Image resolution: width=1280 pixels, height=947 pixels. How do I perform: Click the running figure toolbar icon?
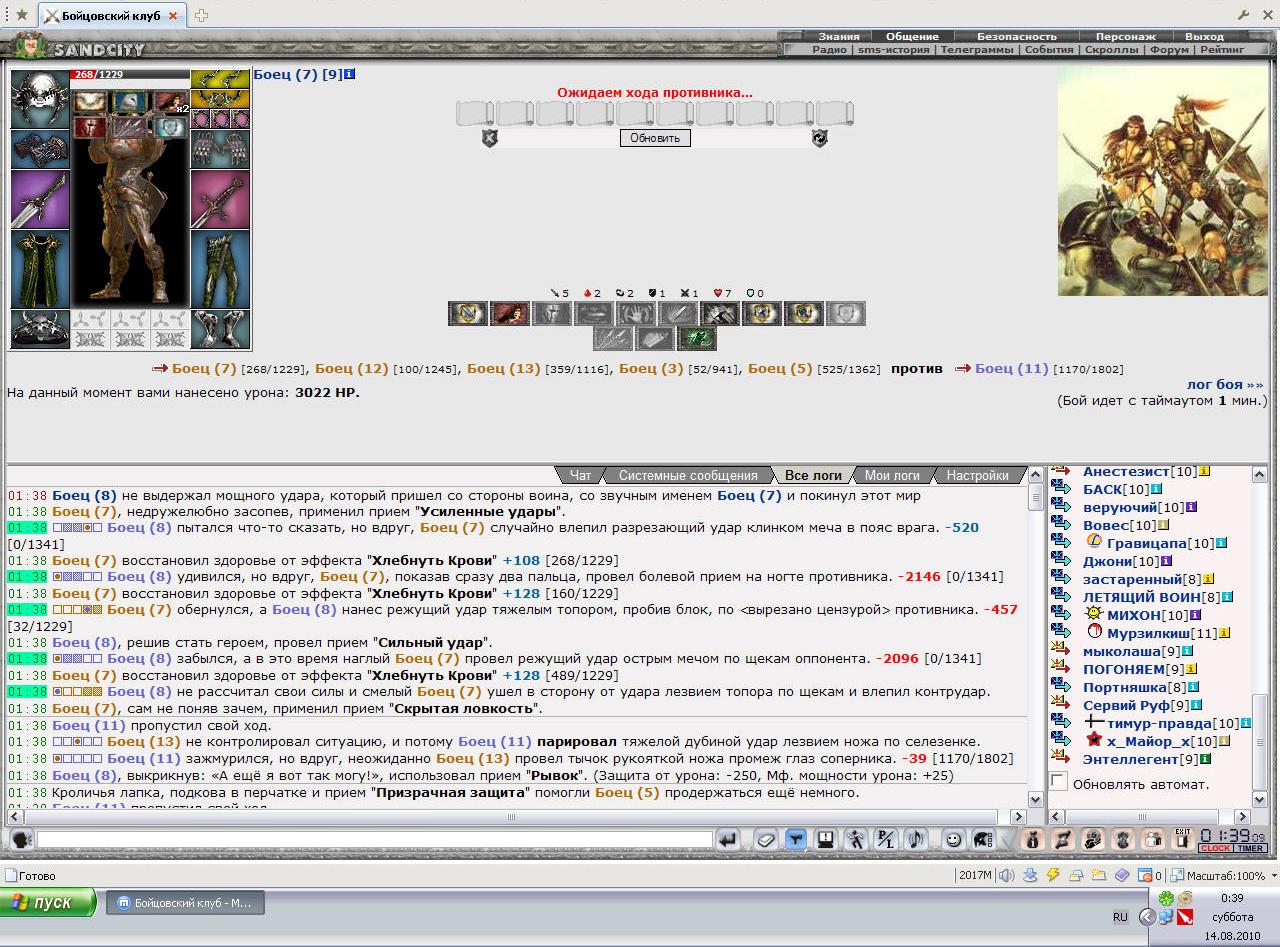pyautogui.click(x=855, y=840)
